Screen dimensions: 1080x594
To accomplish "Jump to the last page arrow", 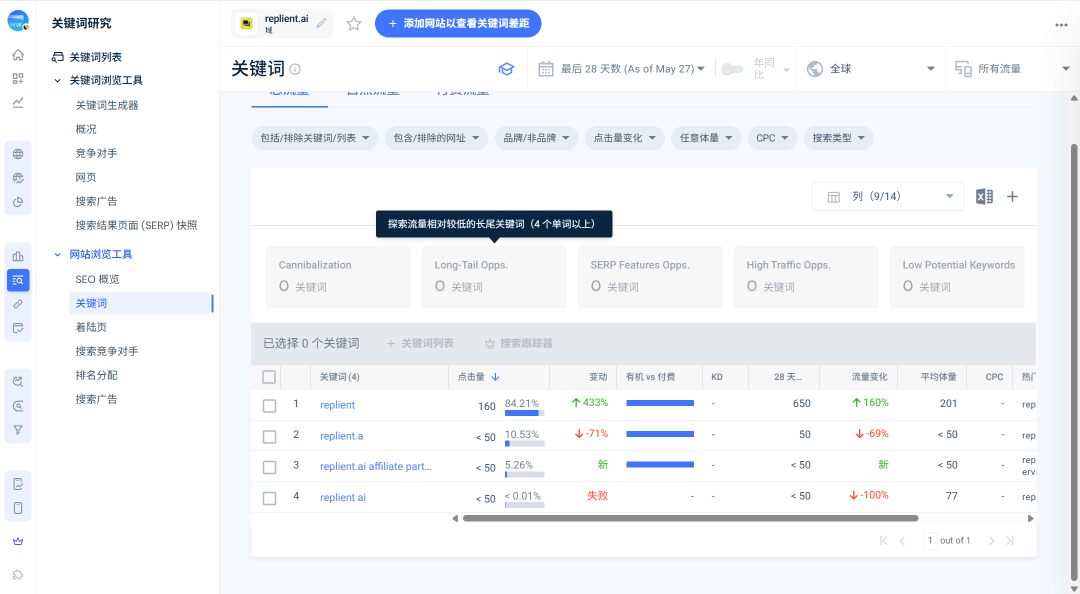I will coord(1010,541).
